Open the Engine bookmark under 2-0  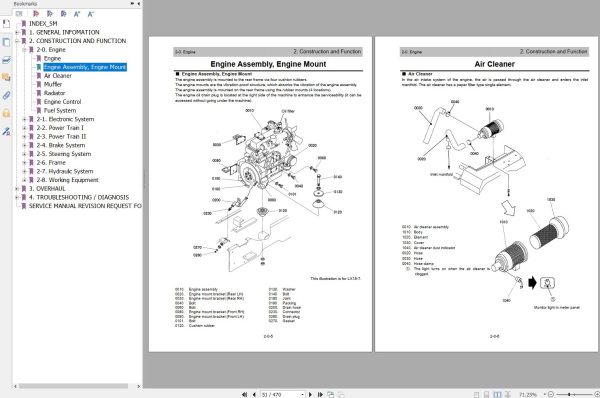pyautogui.click(x=52, y=59)
